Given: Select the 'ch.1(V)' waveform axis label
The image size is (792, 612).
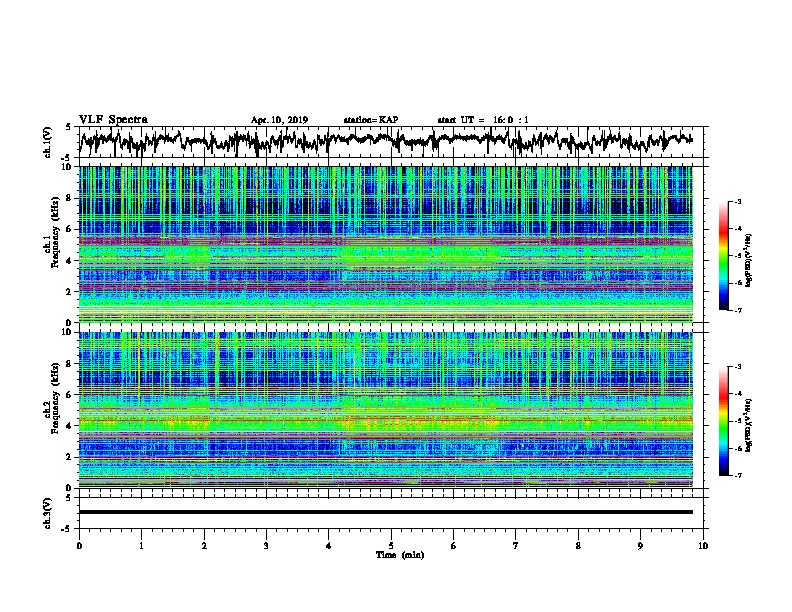Looking at the screenshot, I should click(x=48, y=142).
